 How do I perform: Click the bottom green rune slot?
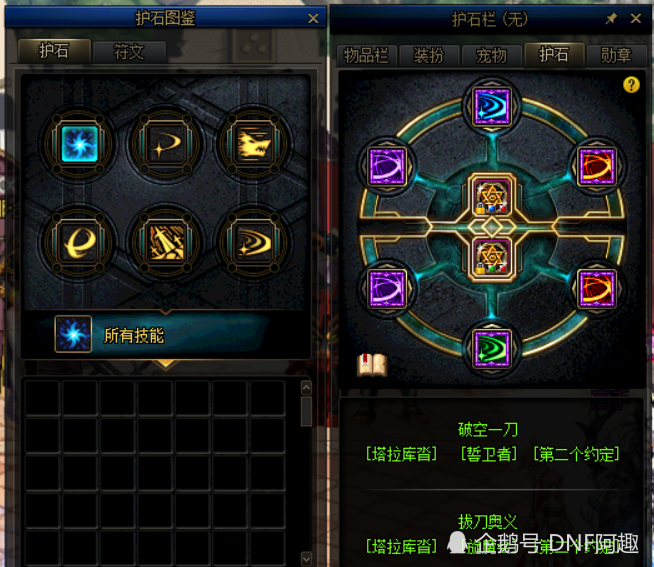[492, 349]
